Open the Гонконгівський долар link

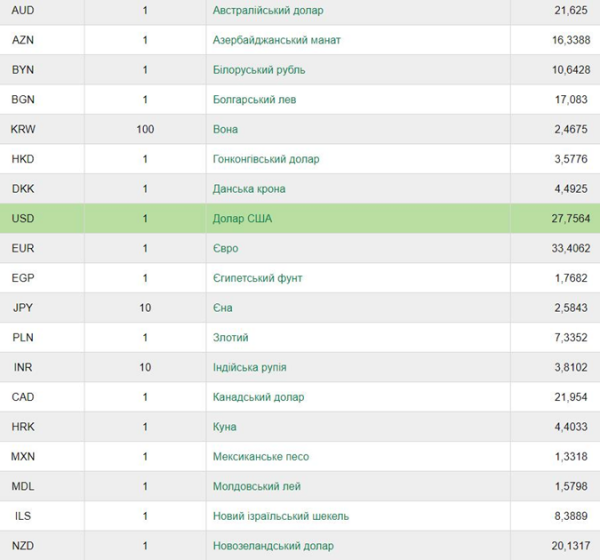(x=266, y=159)
